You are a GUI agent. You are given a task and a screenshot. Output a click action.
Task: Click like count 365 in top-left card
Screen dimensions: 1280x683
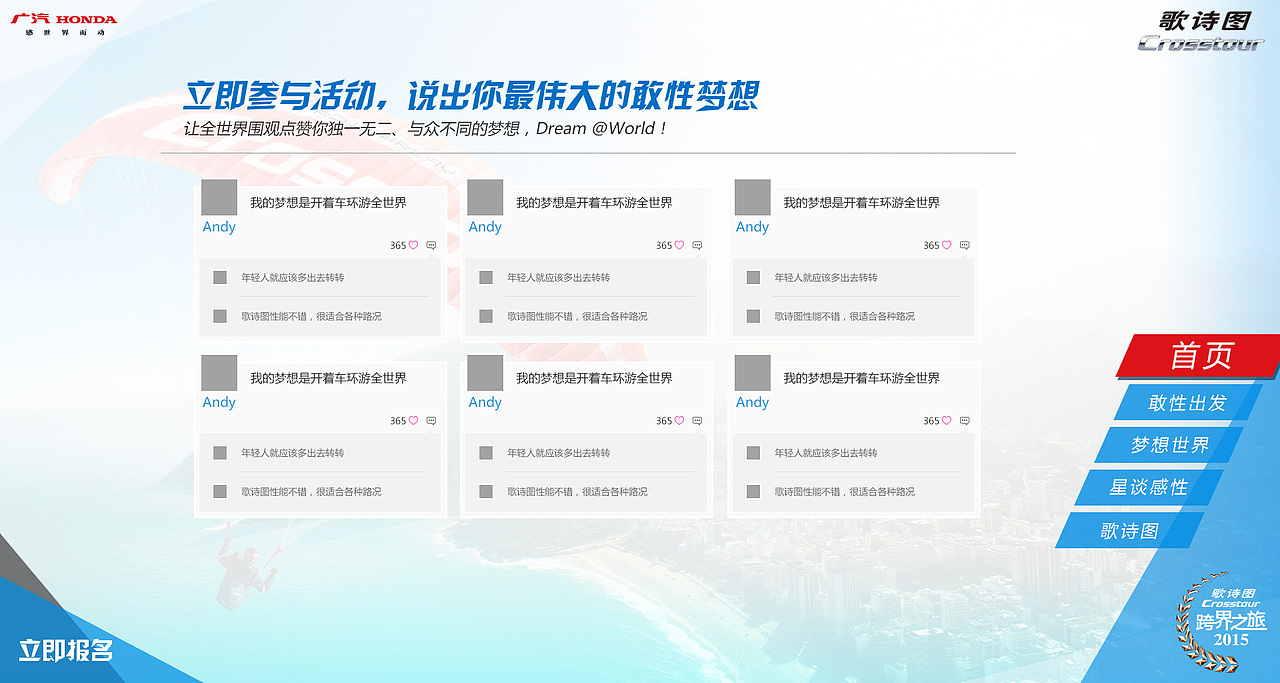tap(398, 246)
